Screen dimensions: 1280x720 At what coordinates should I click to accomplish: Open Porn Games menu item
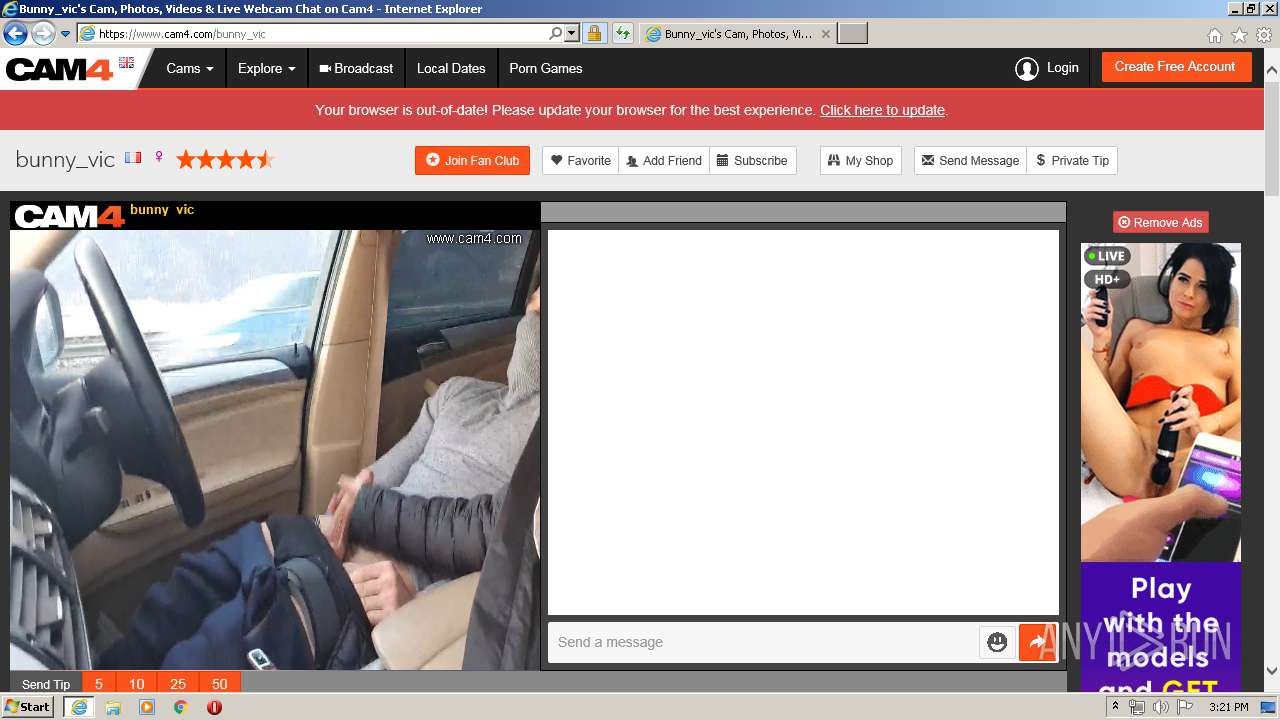[546, 69]
